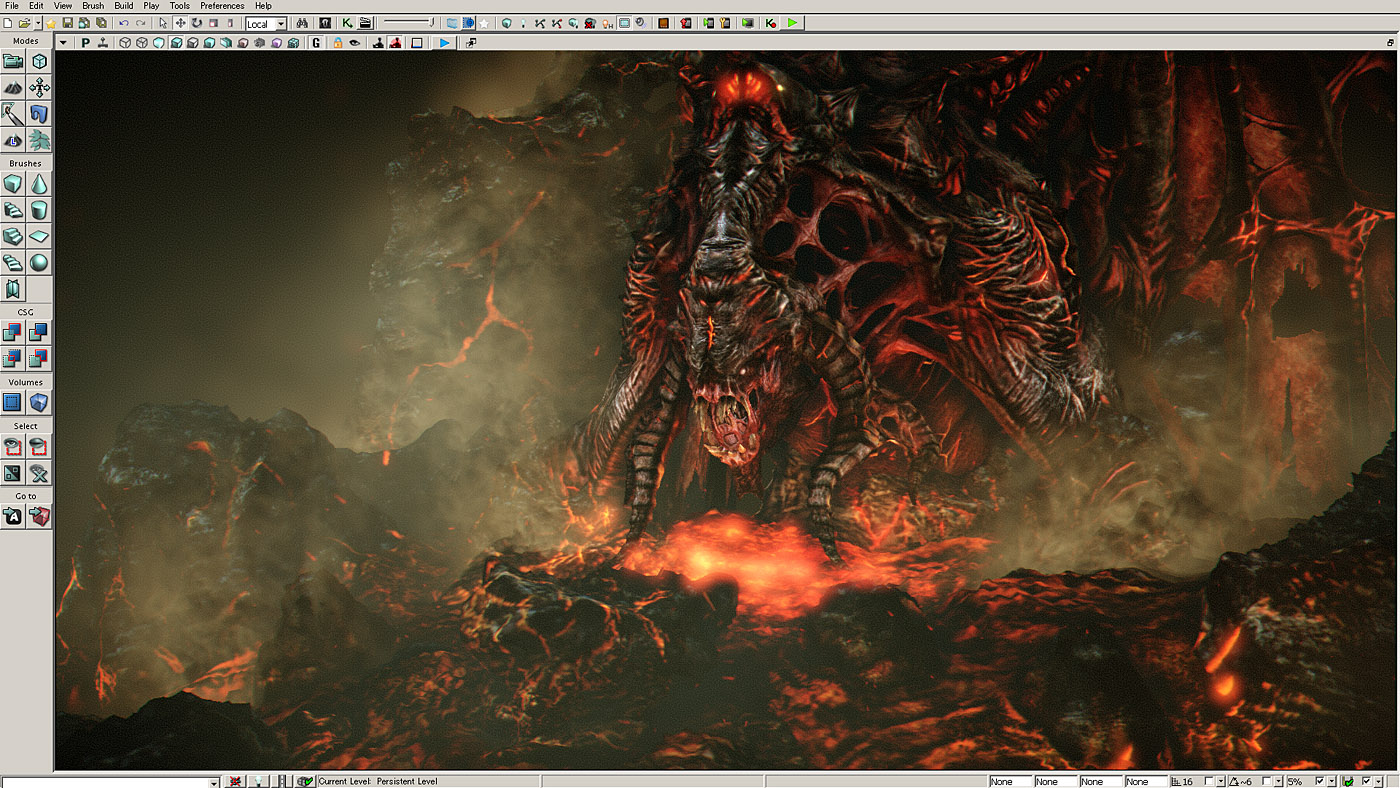Open Kismet with the green K icon
This screenshot has width=1400, height=788.
coord(346,23)
